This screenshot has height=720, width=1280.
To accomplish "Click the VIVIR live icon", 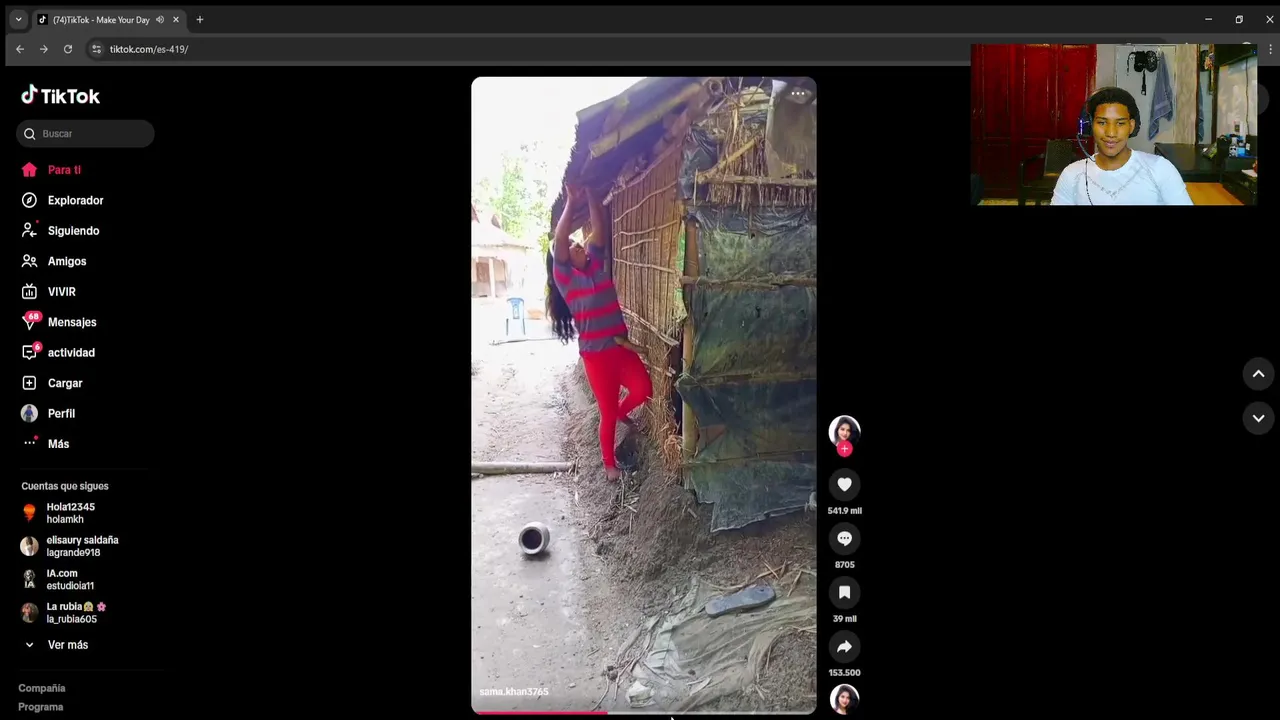I will (x=29, y=292).
